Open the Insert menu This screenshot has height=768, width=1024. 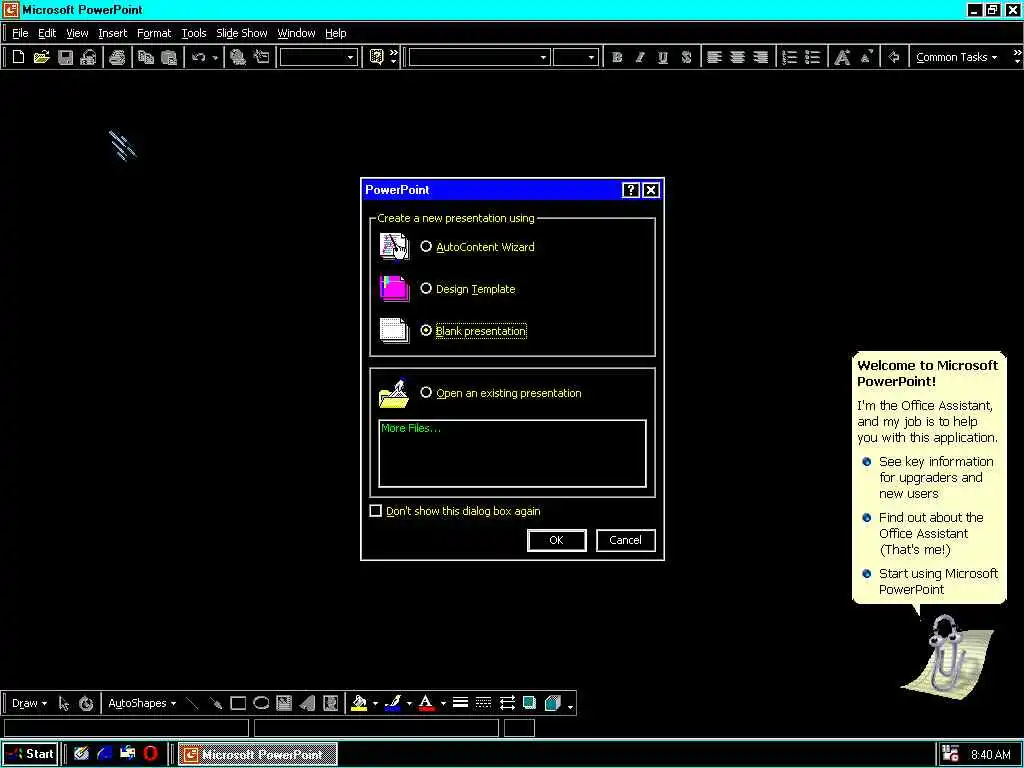click(113, 33)
